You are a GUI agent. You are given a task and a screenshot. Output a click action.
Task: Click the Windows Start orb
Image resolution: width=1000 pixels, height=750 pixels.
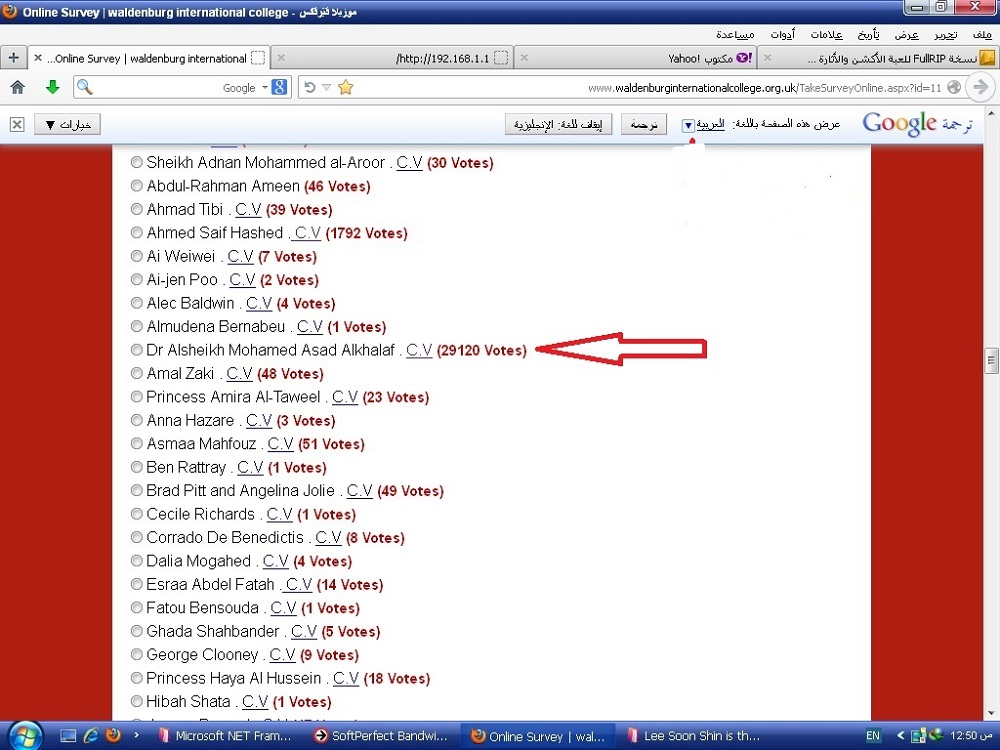pyautogui.click(x=22, y=736)
